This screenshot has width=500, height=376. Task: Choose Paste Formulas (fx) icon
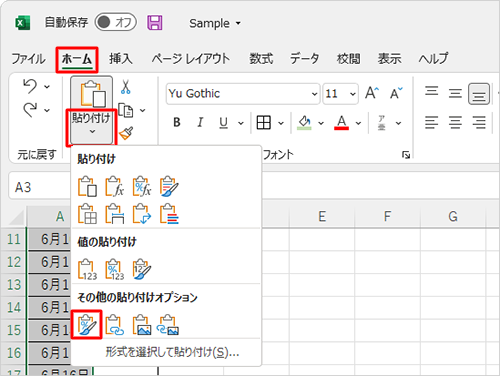pyautogui.click(x=115, y=186)
